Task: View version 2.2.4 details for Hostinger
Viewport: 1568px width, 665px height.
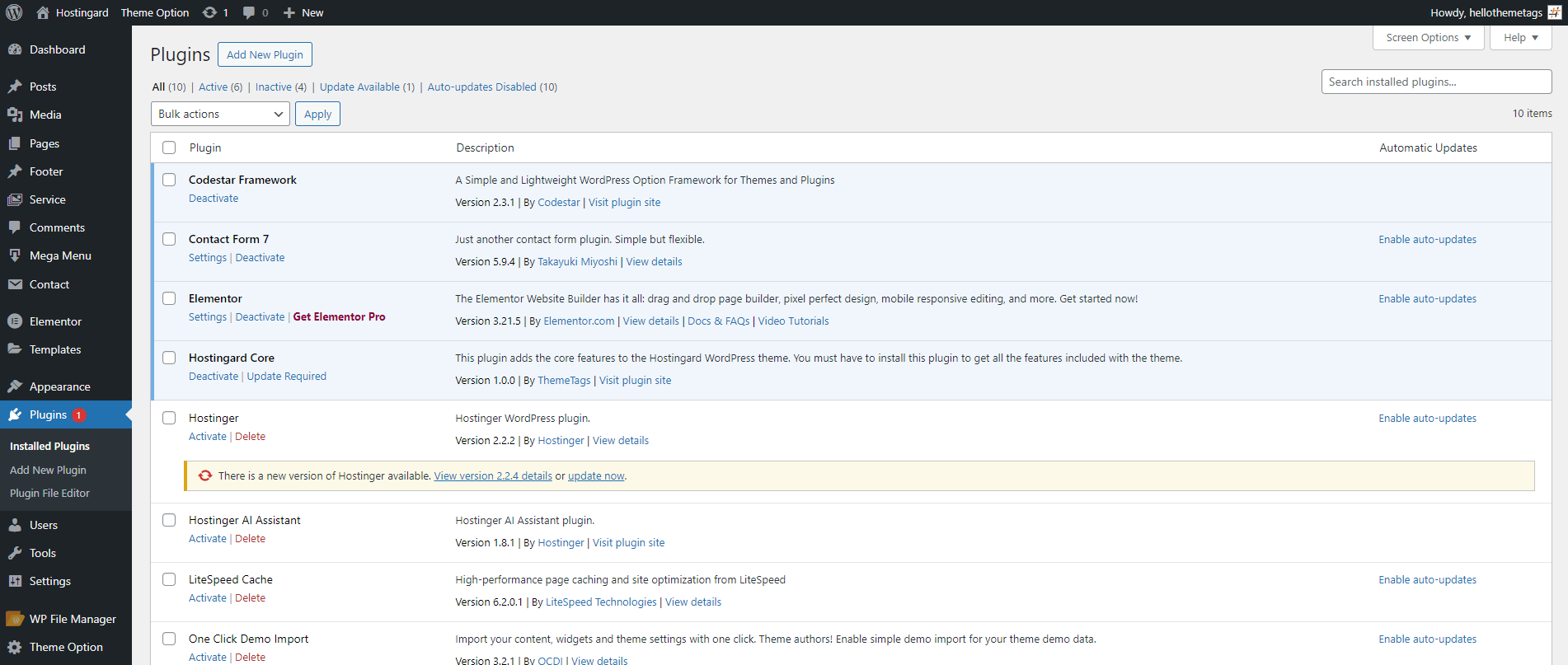Action: click(x=493, y=476)
